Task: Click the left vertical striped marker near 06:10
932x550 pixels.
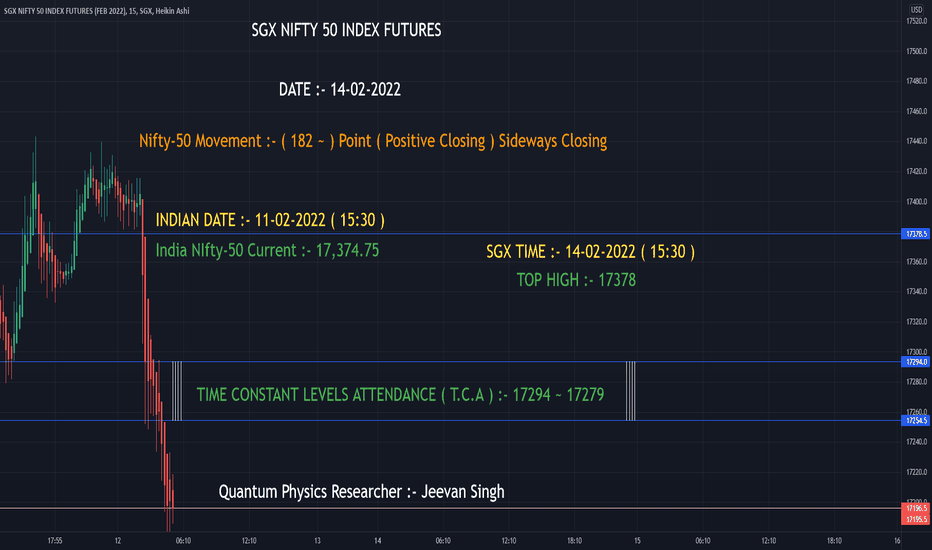Action: click(x=177, y=391)
